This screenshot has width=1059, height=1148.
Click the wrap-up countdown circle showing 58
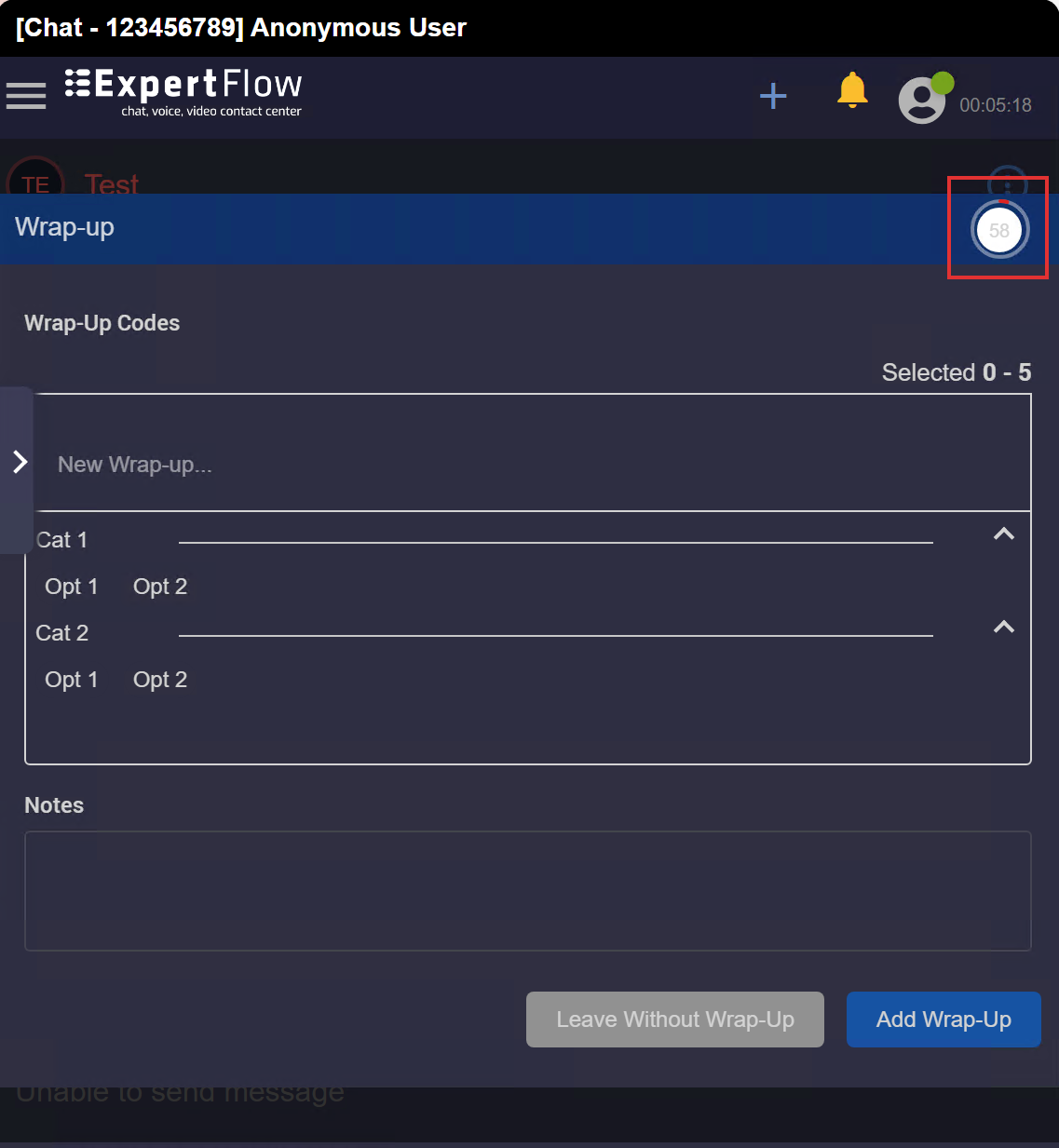998,229
